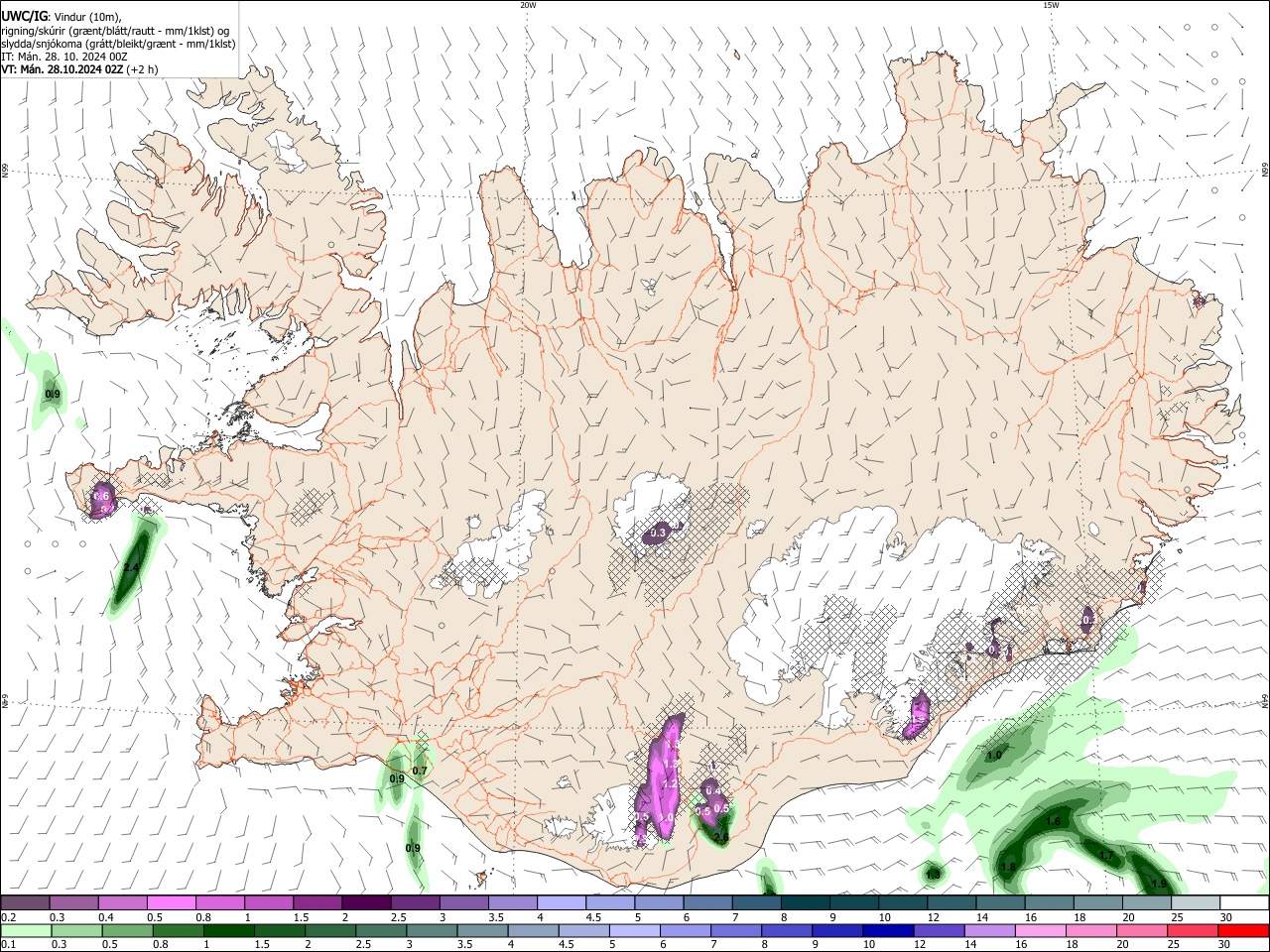Select the deep blue 10 swatch in rain legend
The image size is (1270, 952).
point(890,930)
